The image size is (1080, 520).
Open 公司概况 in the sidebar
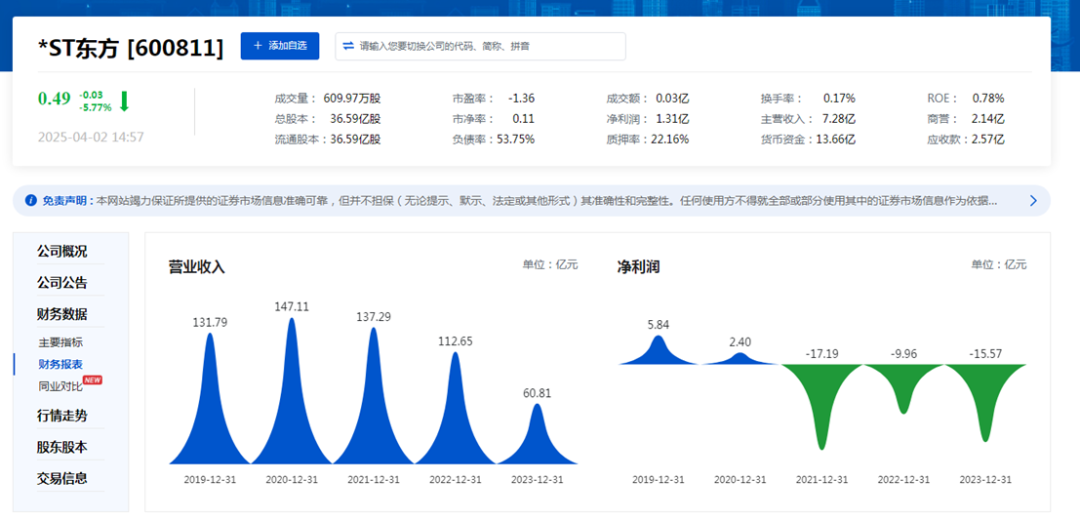pyautogui.click(x=62, y=251)
